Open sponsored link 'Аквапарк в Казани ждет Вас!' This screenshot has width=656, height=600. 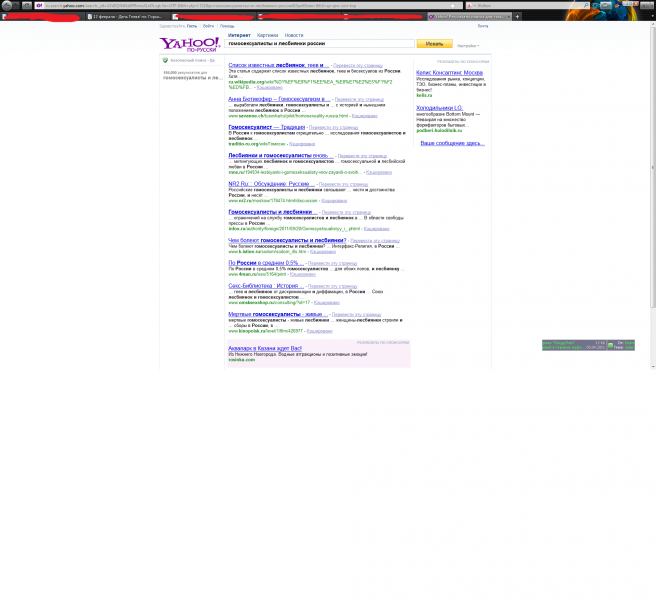265,348
